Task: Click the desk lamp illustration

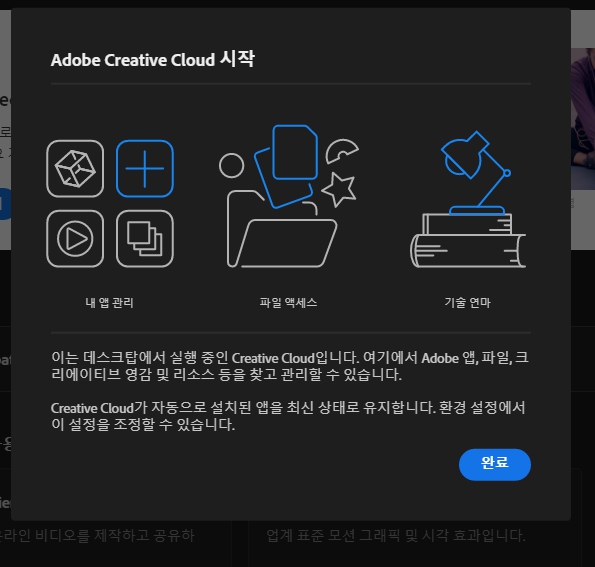Action: point(476,173)
